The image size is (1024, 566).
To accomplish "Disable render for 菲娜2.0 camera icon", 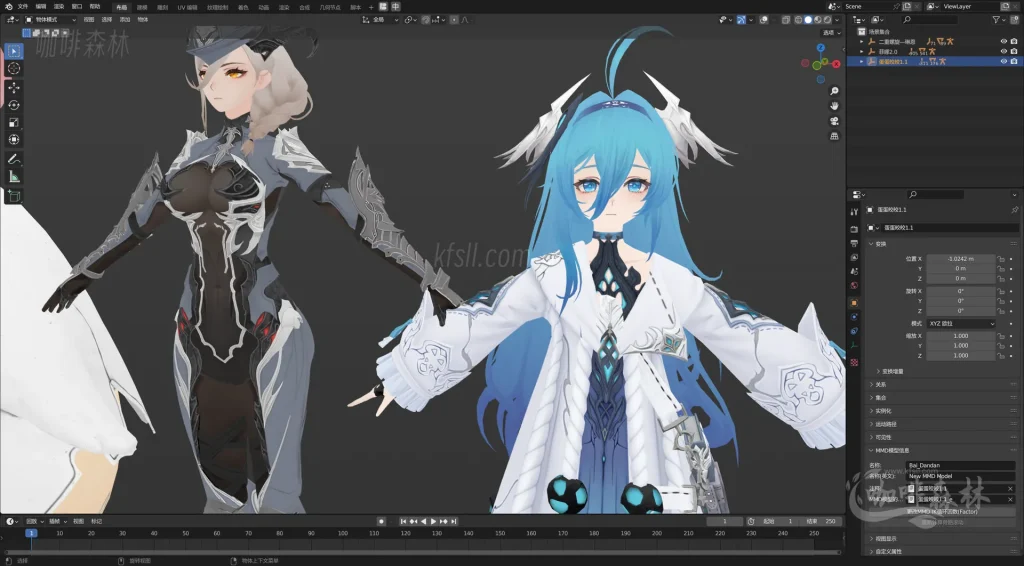I will click(1014, 52).
